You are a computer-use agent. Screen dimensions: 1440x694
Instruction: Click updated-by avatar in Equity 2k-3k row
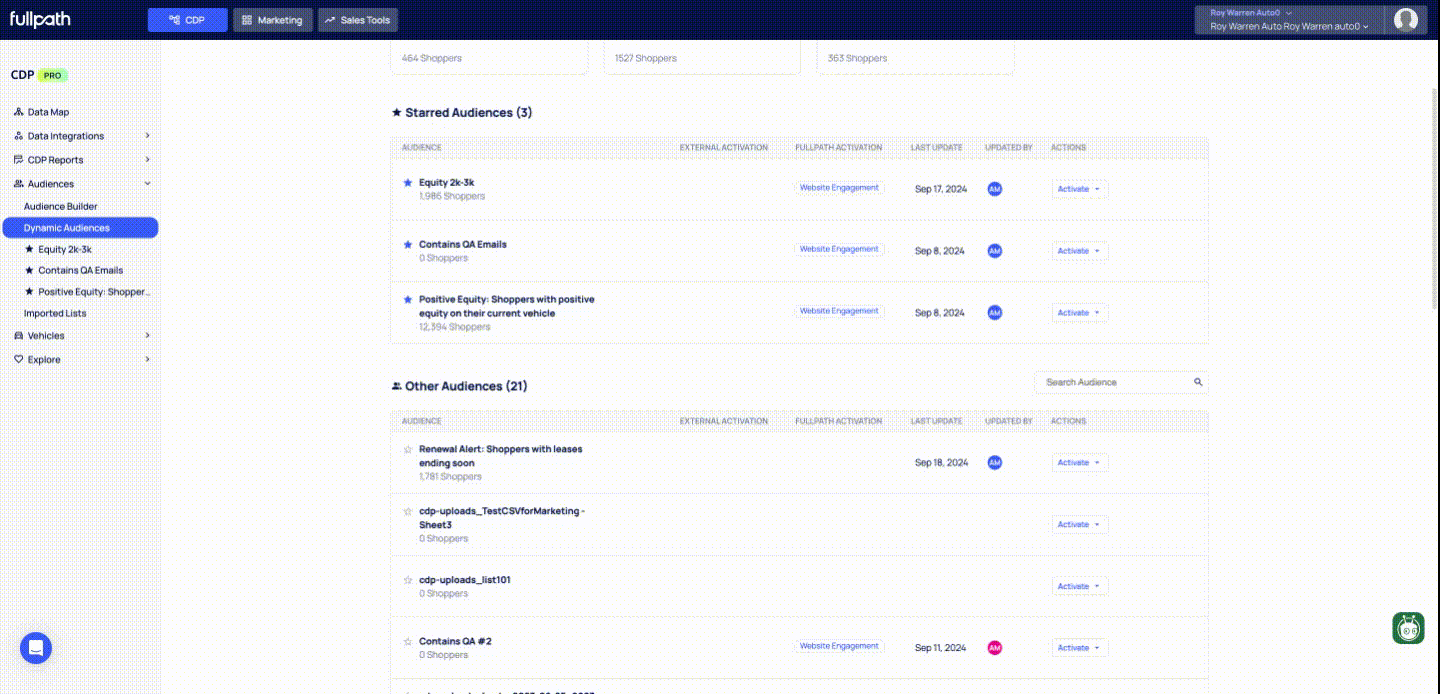pyautogui.click(x=994, y=189)
